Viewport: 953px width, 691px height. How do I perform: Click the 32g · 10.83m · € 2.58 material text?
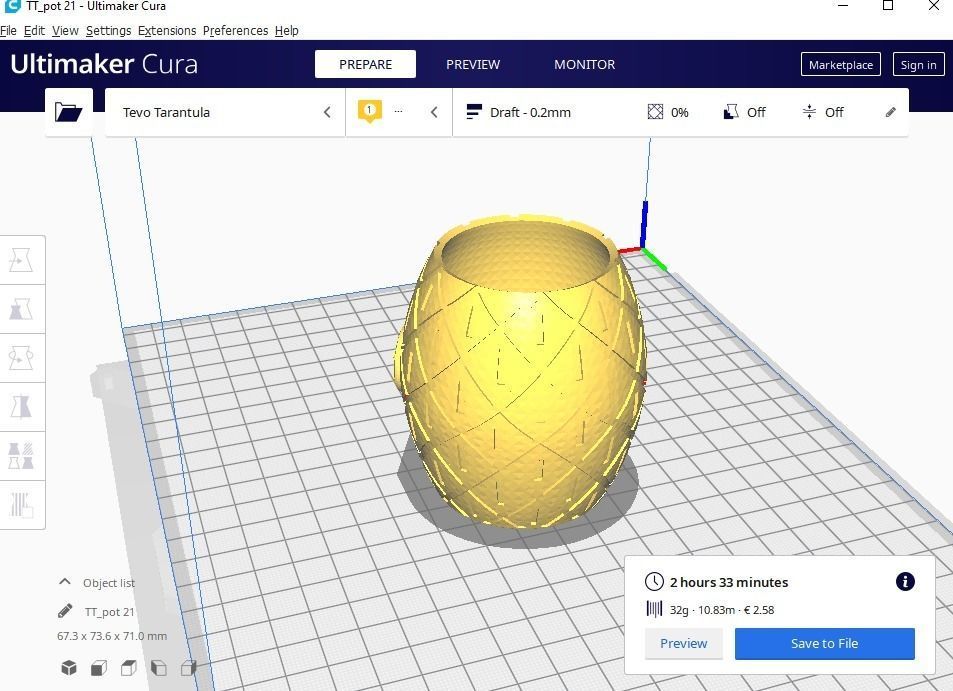click(722, 610)
